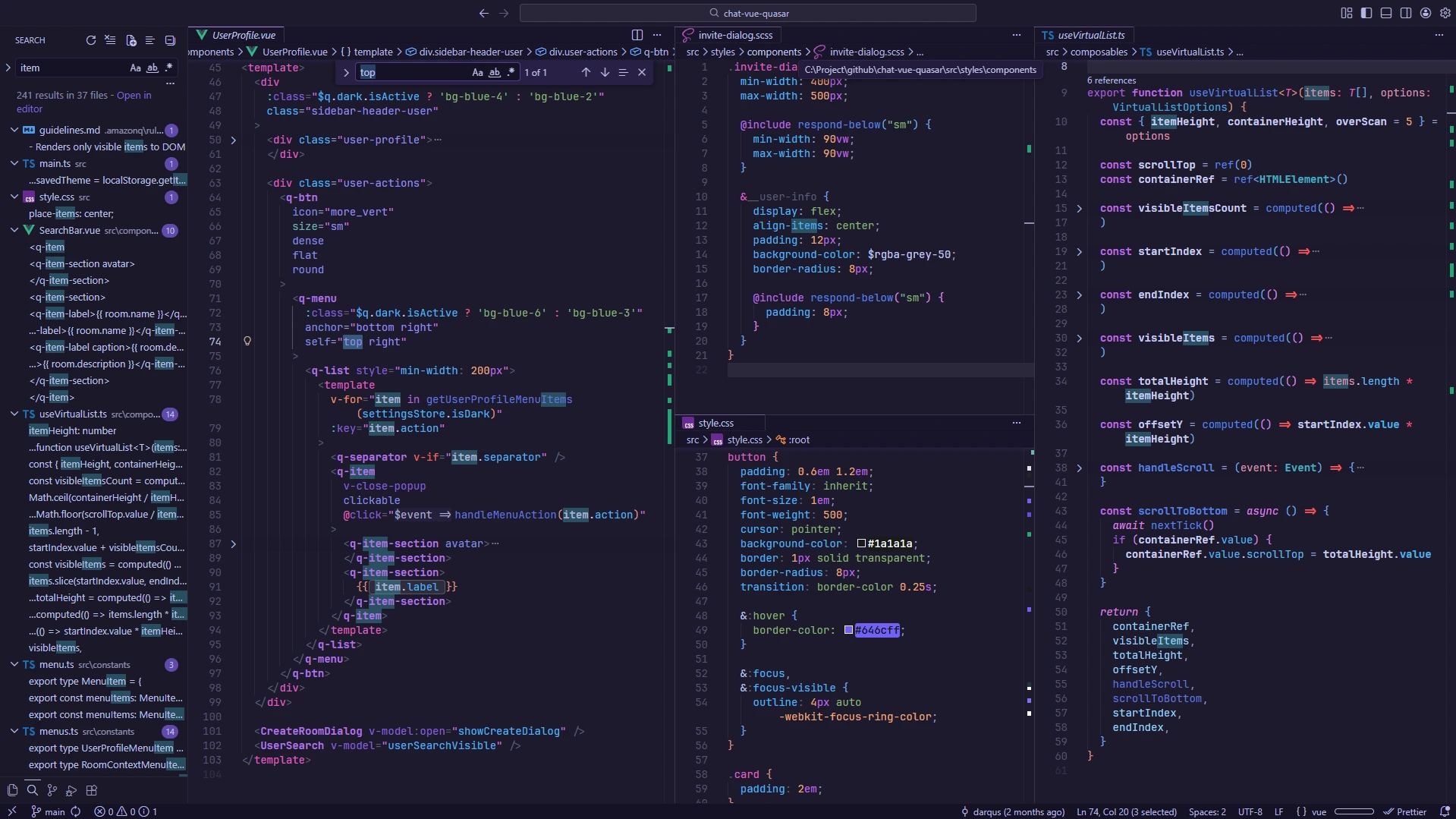Customize layout icon in title bar
The height and width of the screenshot is (819, 1456).
point(1347,13)
